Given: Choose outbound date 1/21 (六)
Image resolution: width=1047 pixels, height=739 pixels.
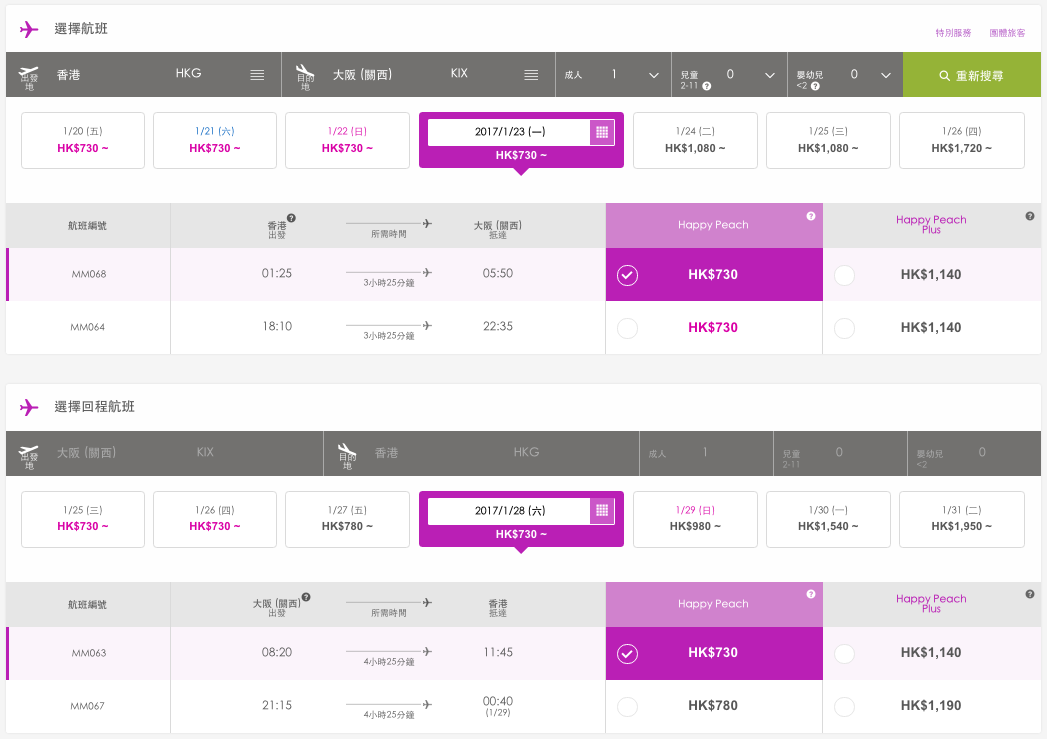Looking at the screenshot, I should click(215, 140).
